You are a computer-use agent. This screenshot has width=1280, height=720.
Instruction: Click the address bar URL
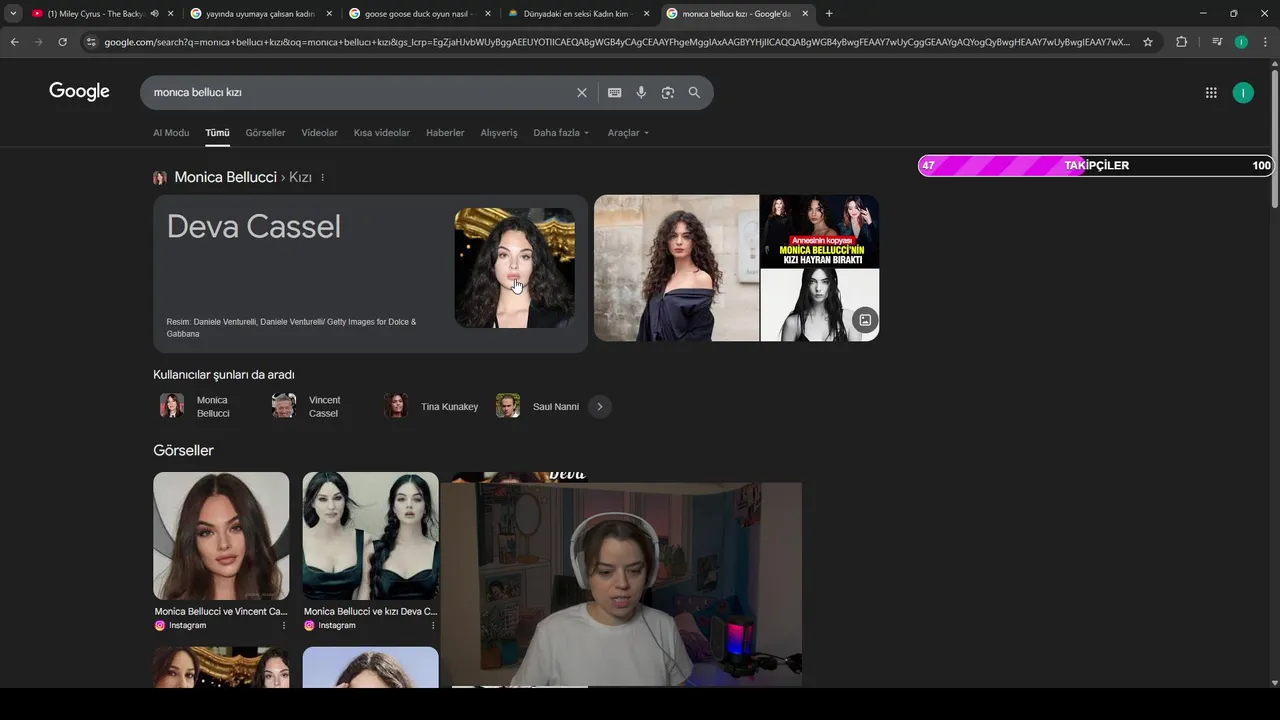click(616, 42)
